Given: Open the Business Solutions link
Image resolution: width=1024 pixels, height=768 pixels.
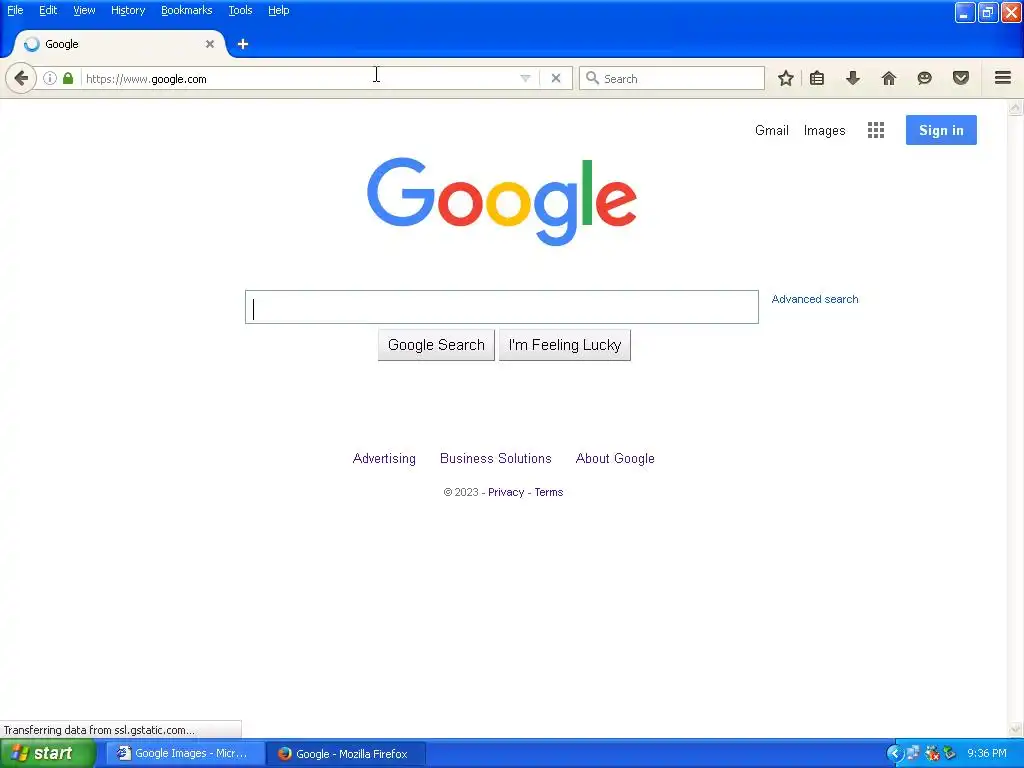Looking at the screenshot, I should pos(496,458).
